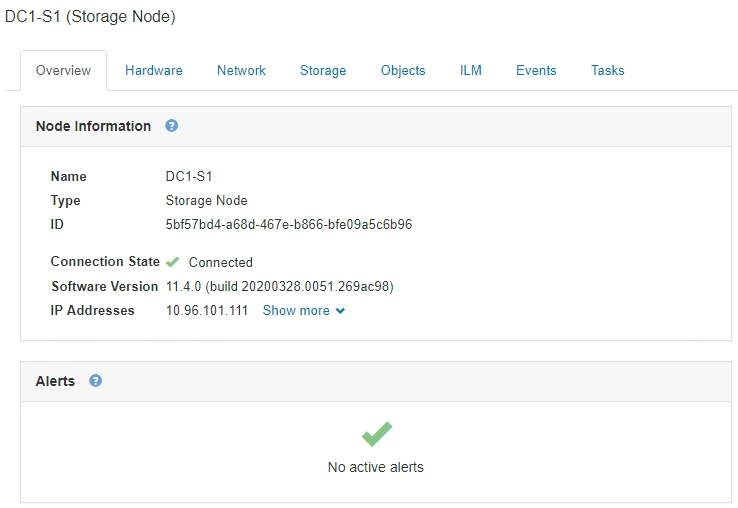Open the Network tab

pos(241,71)
